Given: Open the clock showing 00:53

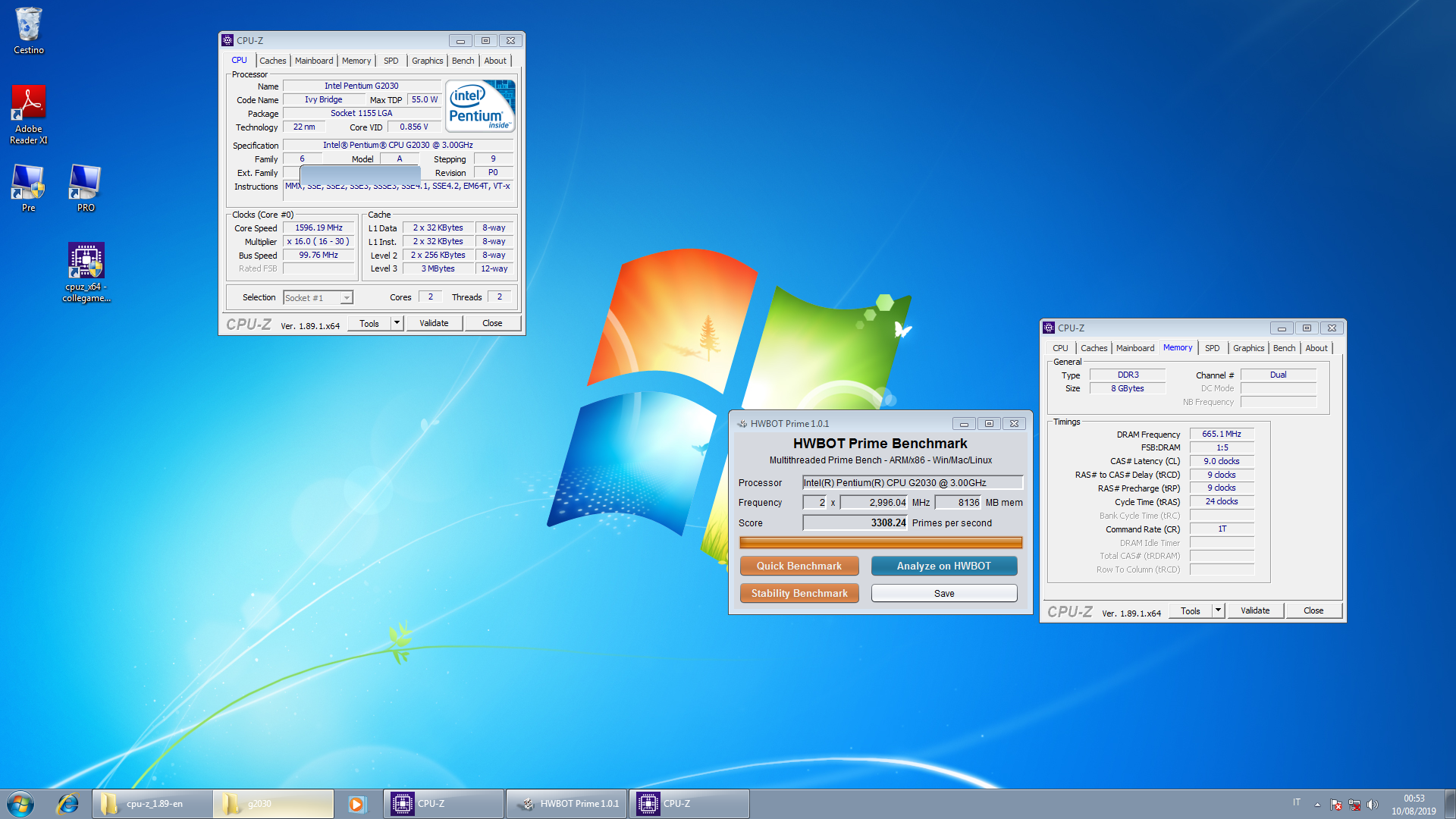Looking at the screenshot, I should click(1414, 805).
